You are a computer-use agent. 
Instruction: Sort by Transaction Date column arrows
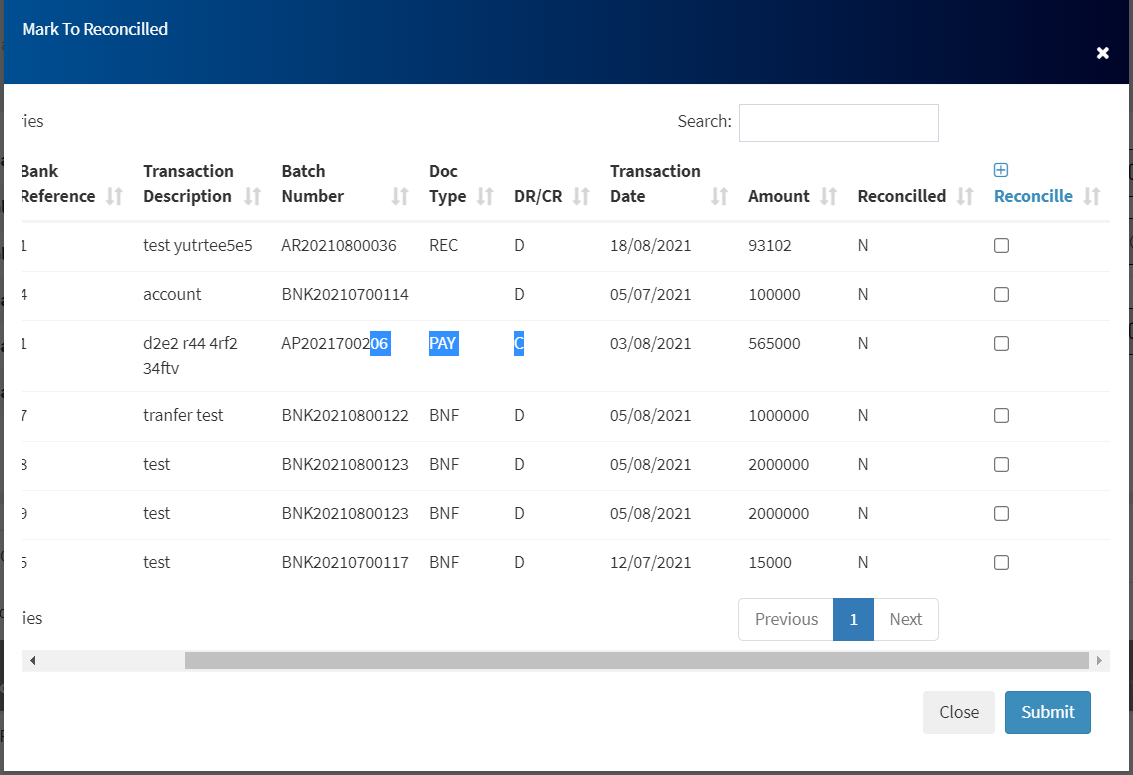point(719,196)
